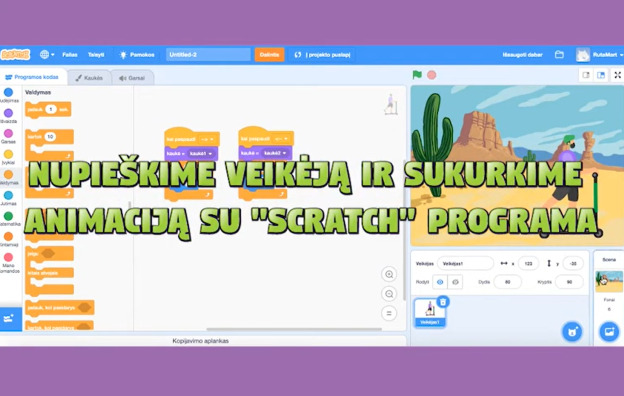
Task: Switch to the Kaukės tab
Action: click(89, 78)
